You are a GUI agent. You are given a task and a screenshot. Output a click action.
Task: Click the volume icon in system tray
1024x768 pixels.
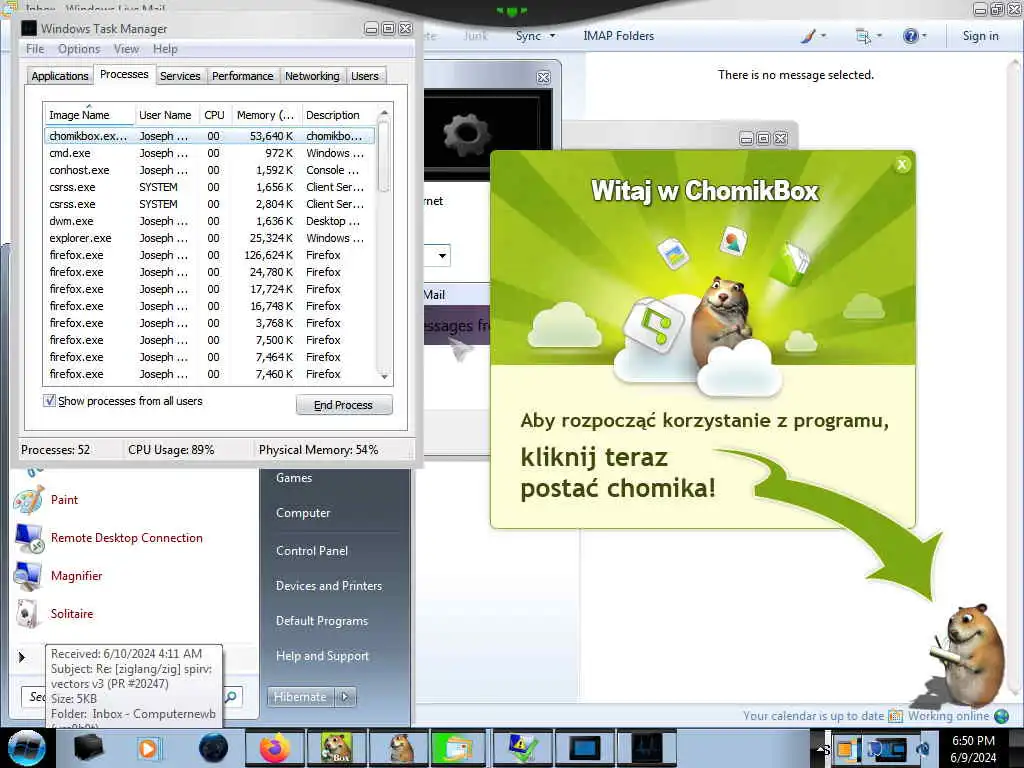923,748
